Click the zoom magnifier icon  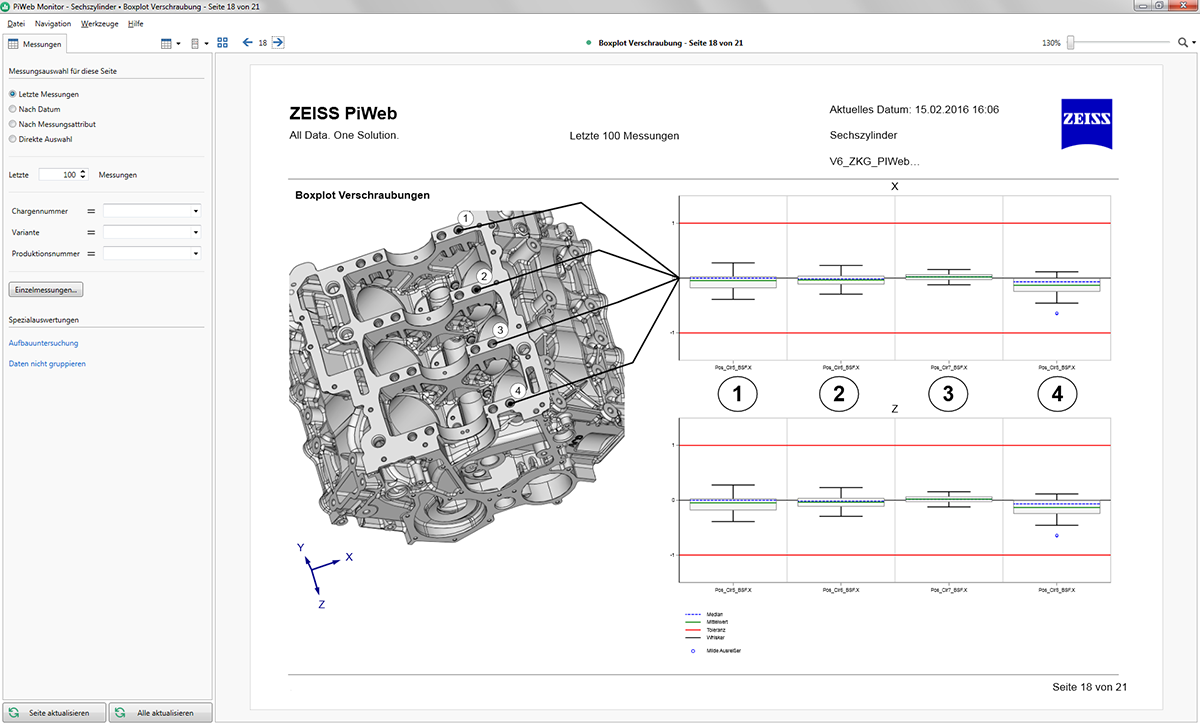coord(1183,43)
